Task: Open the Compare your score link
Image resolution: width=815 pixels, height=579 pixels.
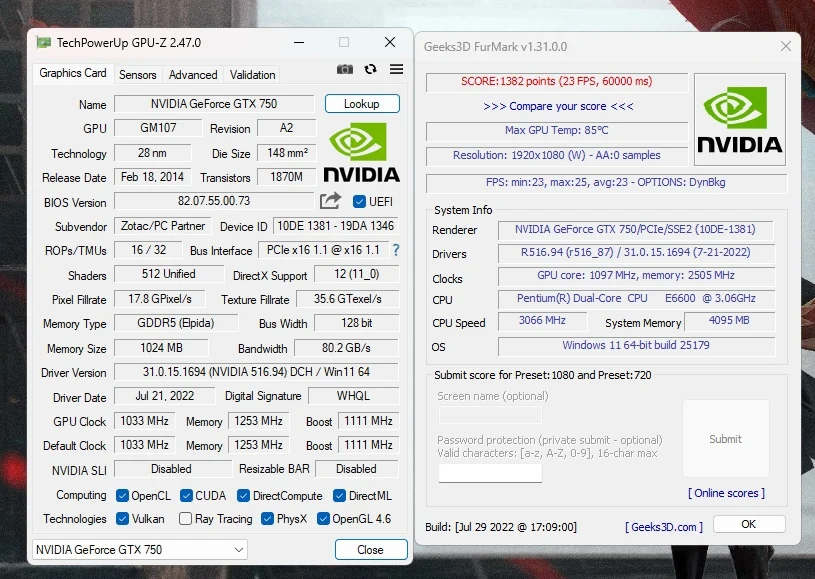Action: click(558, 106)
